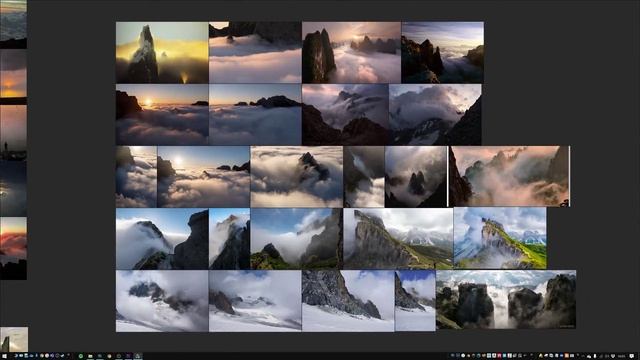
Task: Select bright sun above cloud sea, blue sky
Action: pyautogui.click(x=204, y=177)
